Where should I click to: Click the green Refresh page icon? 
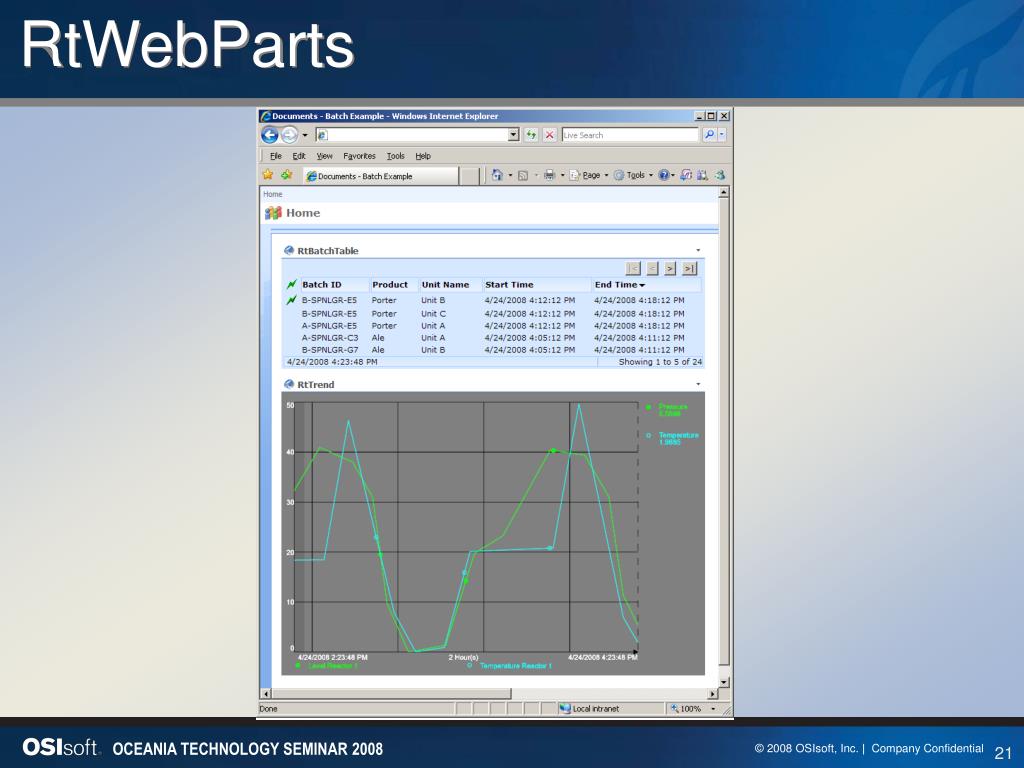tap(531, 135)
